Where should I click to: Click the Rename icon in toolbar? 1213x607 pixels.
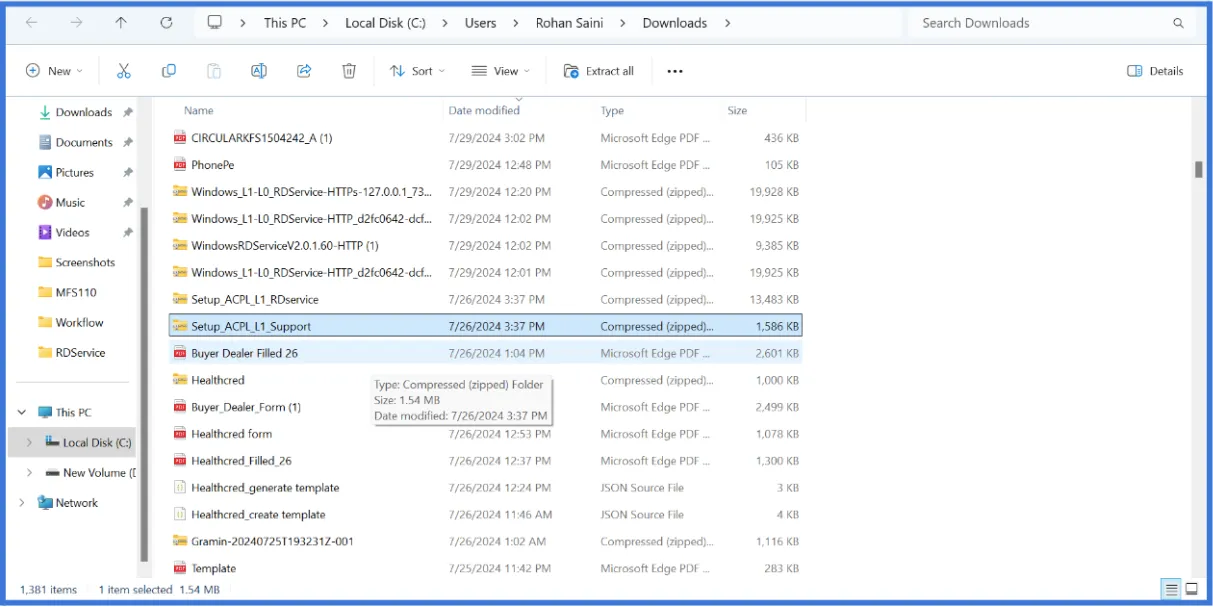point(259,71)
